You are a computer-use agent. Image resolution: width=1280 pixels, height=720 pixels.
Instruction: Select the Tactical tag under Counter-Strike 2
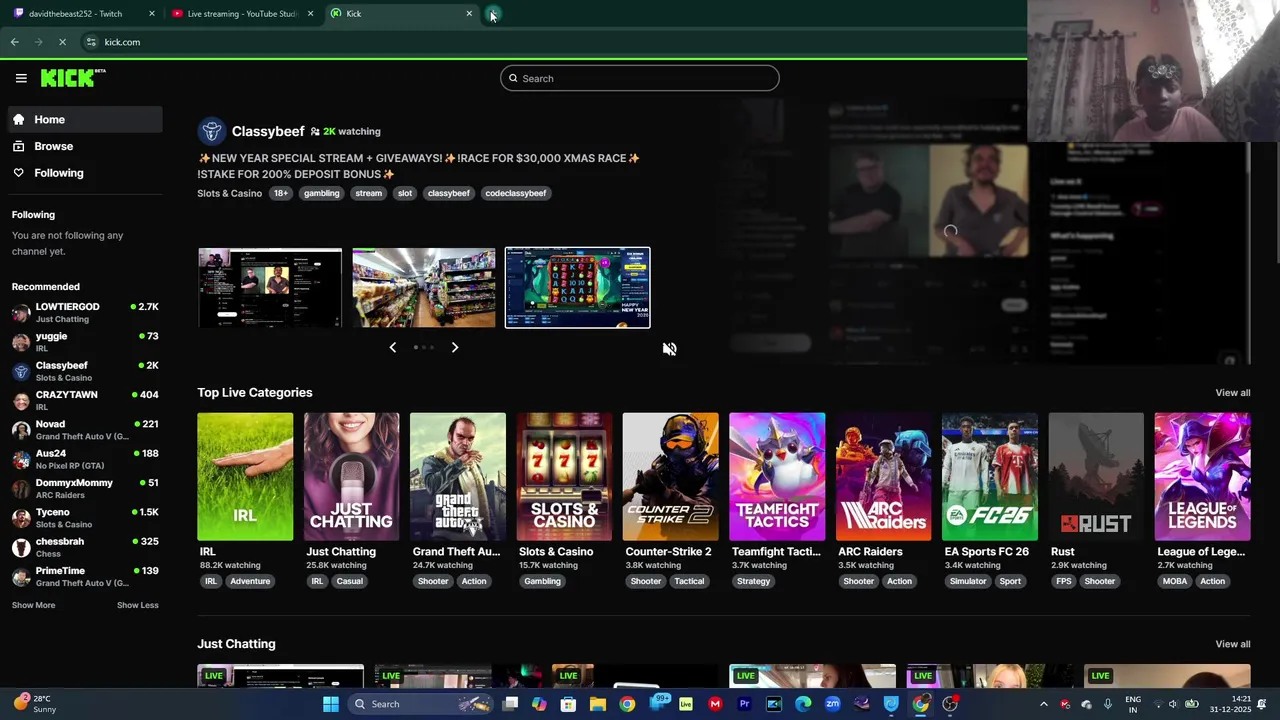(x=689, y=581)
